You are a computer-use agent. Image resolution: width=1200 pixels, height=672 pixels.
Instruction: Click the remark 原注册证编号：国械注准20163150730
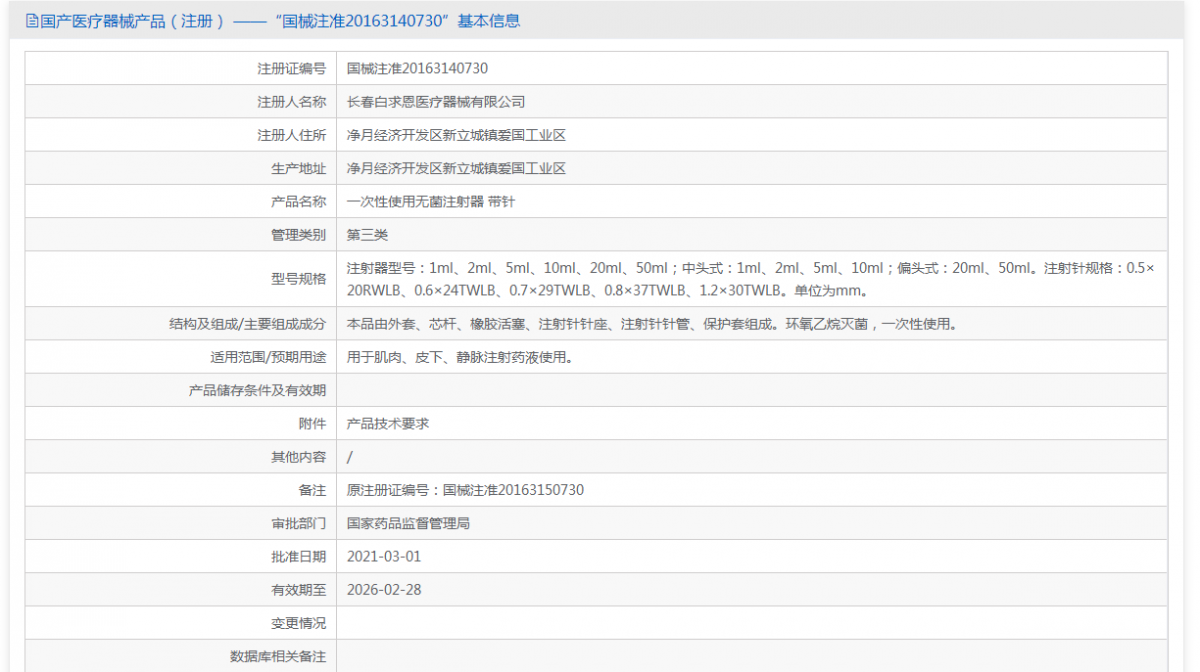point(465,490)
